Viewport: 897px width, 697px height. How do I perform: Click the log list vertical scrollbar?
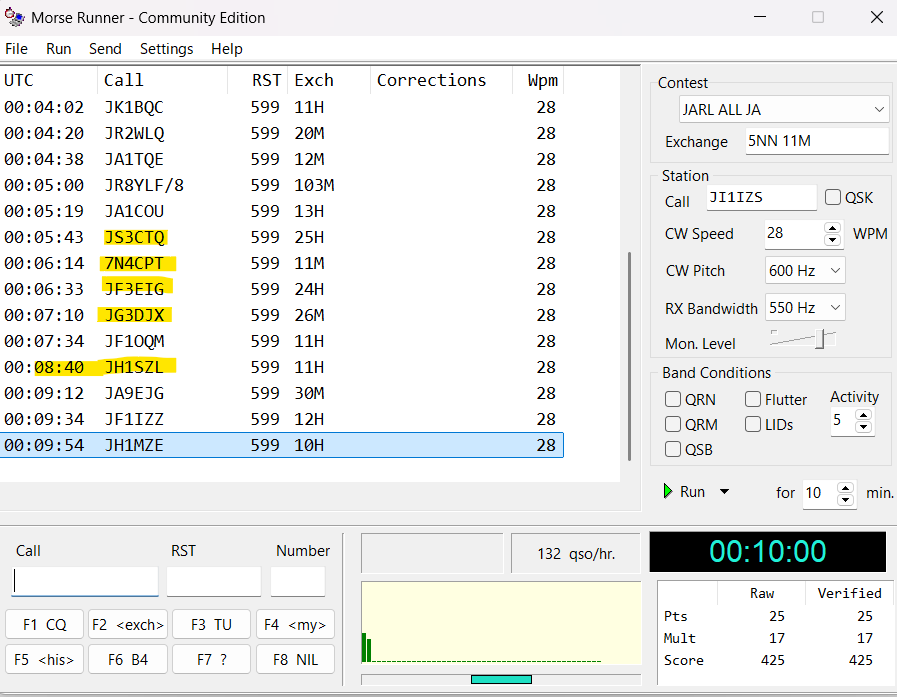pos(629,355)
